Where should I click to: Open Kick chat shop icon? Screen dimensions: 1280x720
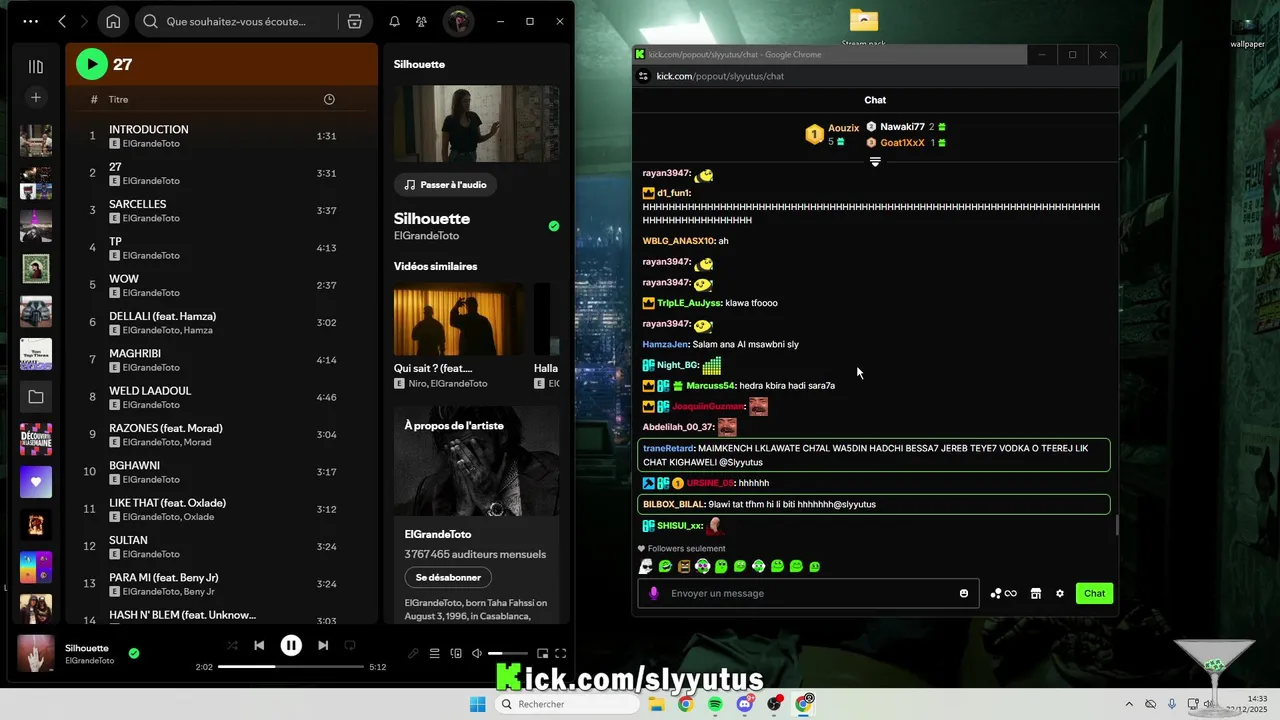click(x=1036, y=593)
